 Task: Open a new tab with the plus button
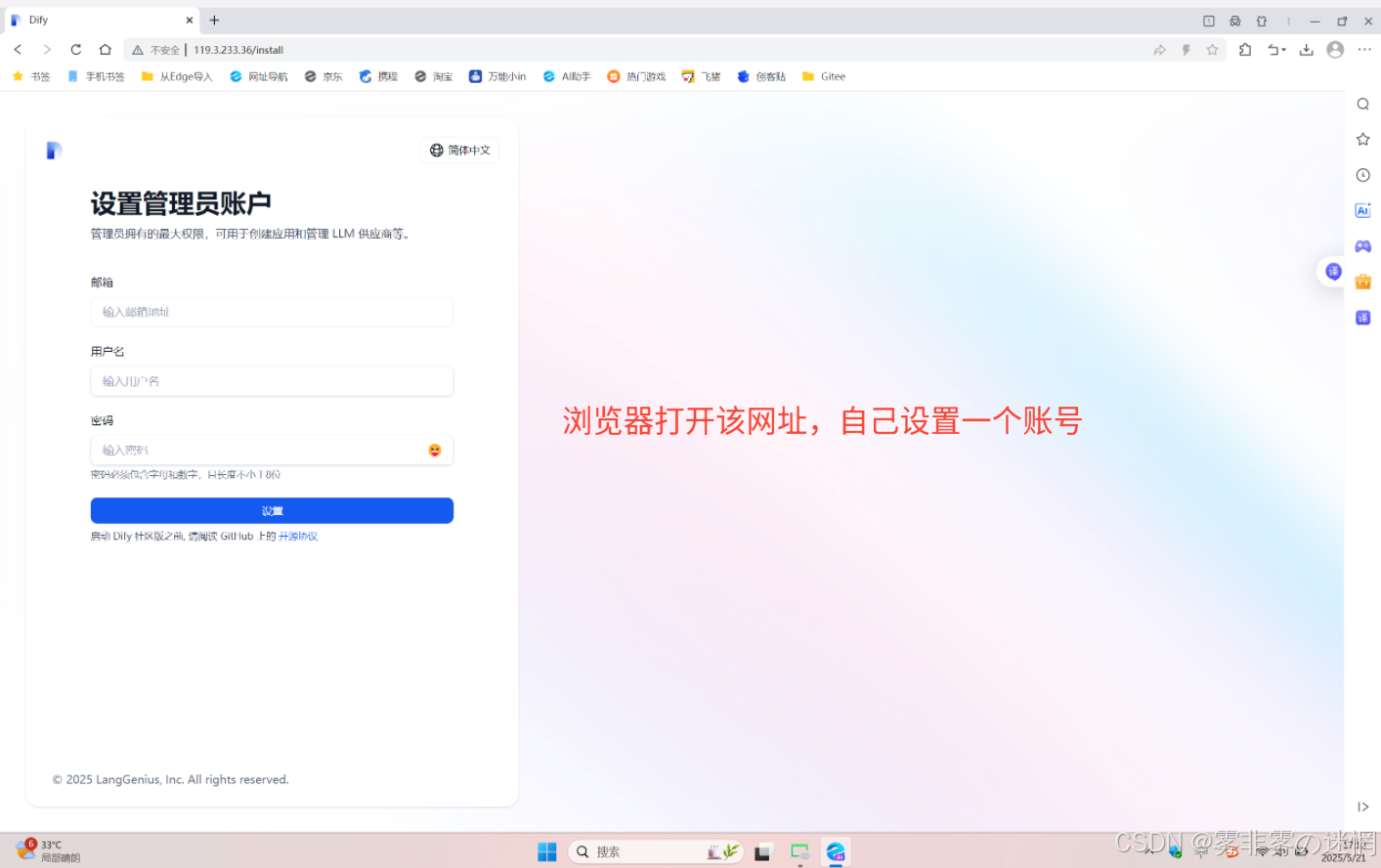[214, 20]
